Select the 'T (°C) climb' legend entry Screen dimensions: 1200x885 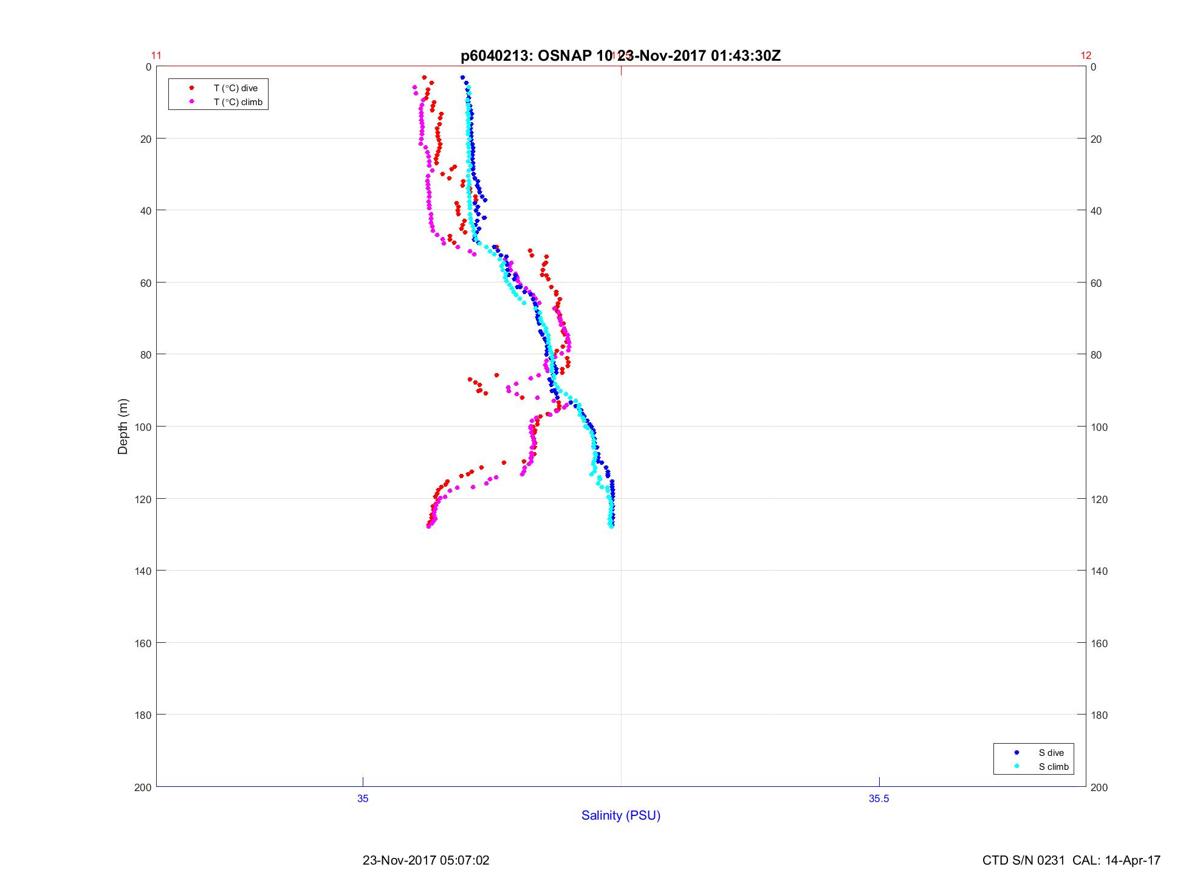point(237,102)
